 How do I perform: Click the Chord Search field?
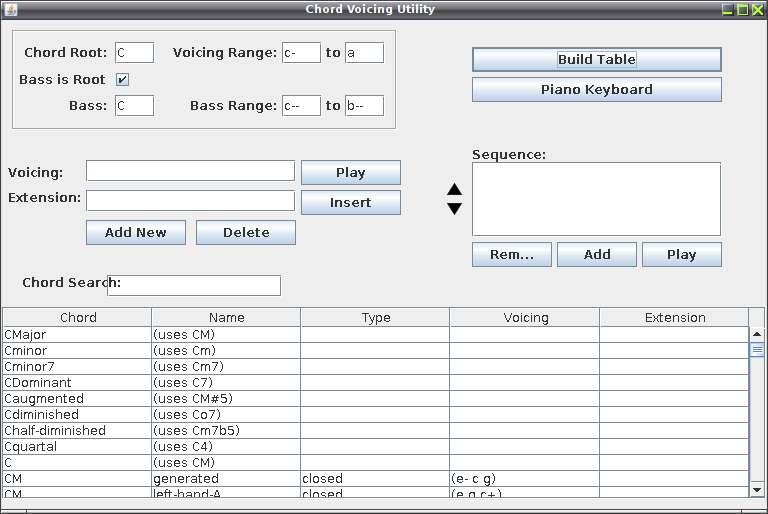pyautogui.click(x=194, y=285)
